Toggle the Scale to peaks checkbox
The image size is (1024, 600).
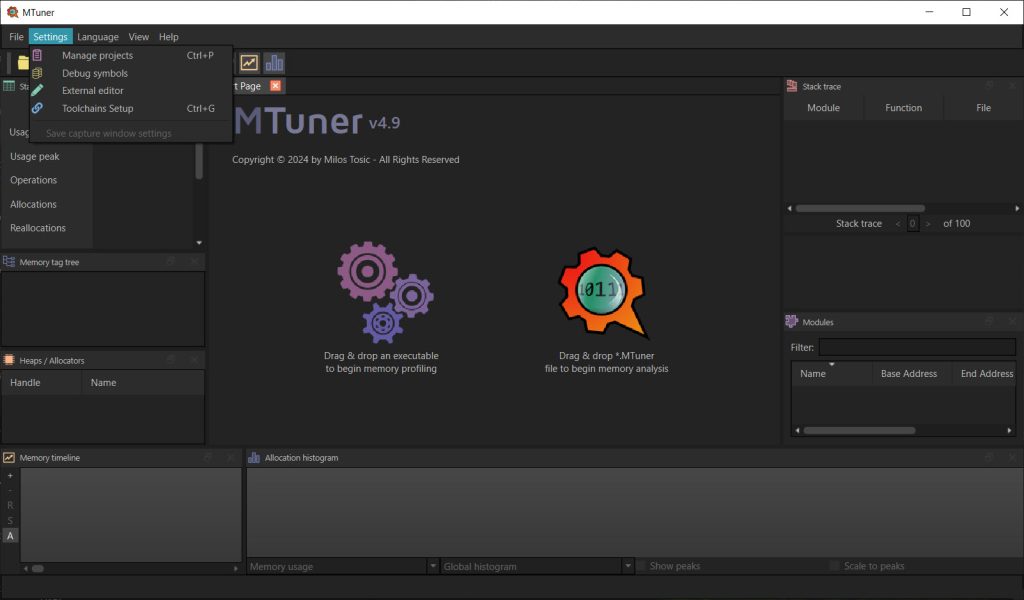click(x=835, y=566)
